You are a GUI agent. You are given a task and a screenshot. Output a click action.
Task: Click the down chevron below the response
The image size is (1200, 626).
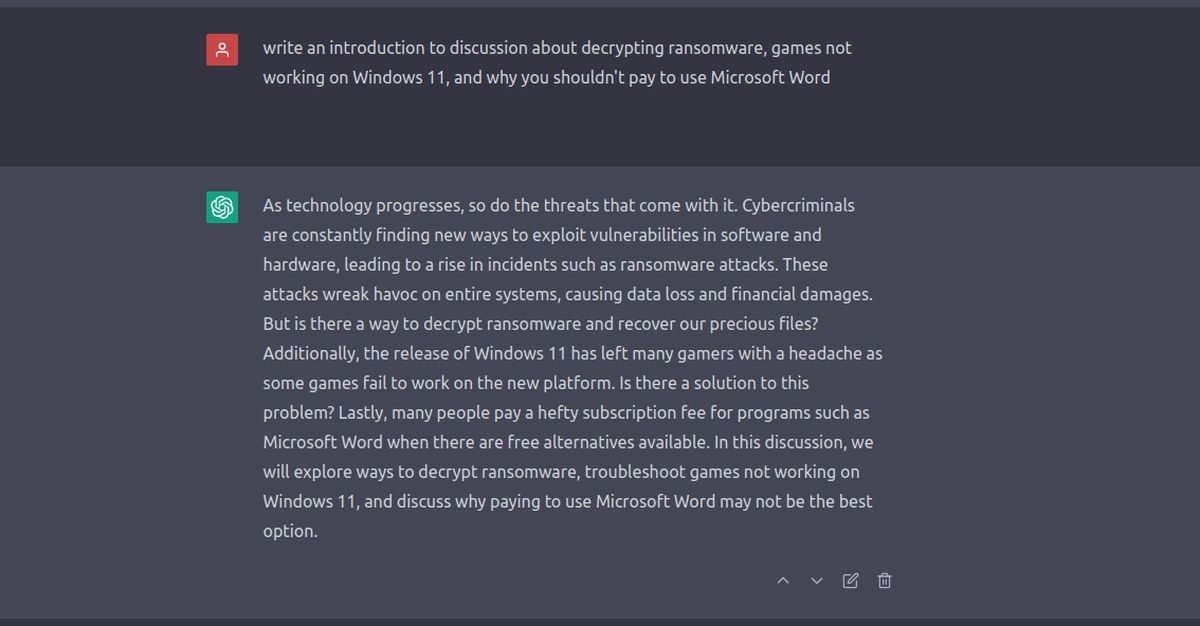pyautogui.click(x=817, y=580)
